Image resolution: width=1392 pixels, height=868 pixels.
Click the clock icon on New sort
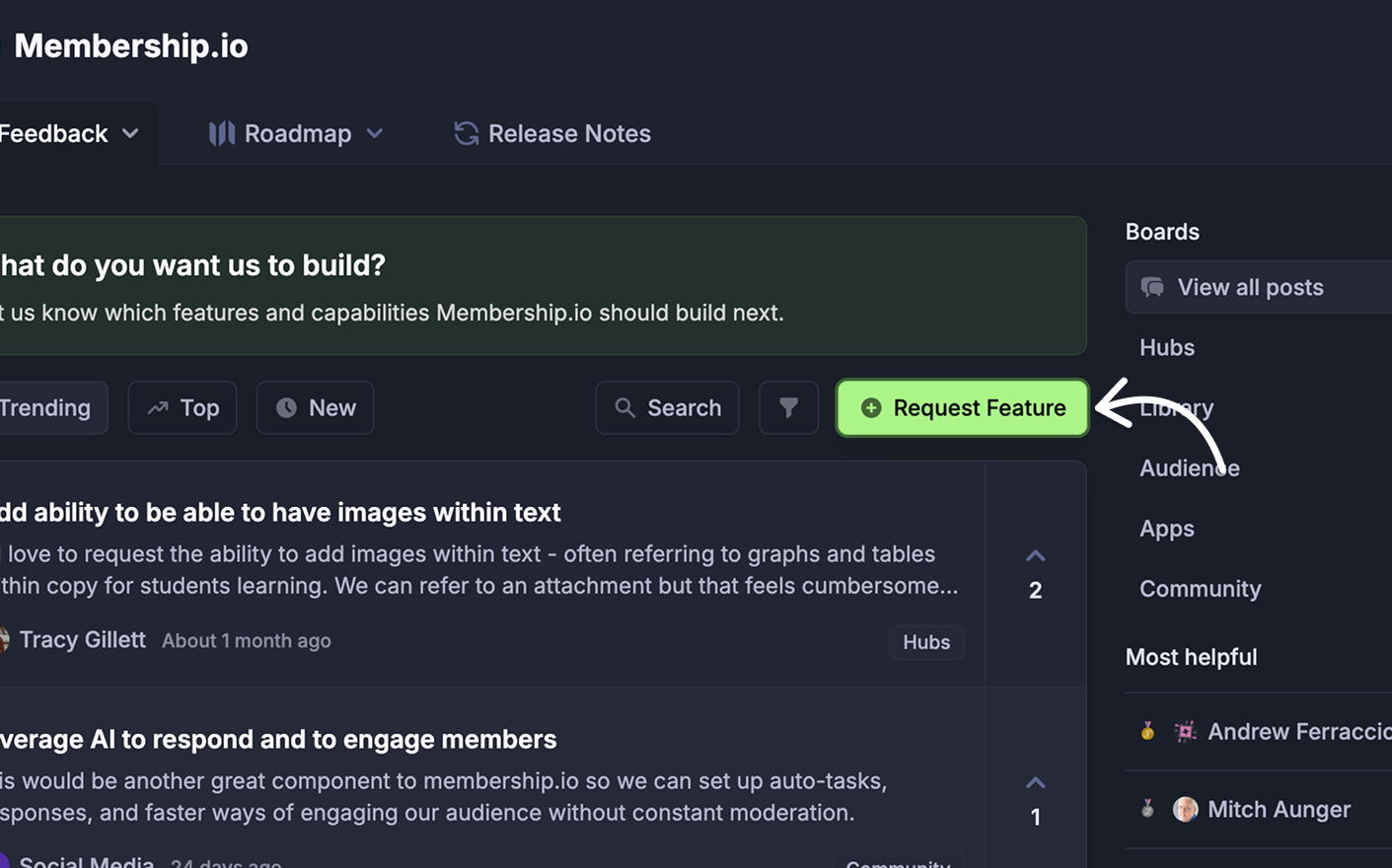click(286, 407)
